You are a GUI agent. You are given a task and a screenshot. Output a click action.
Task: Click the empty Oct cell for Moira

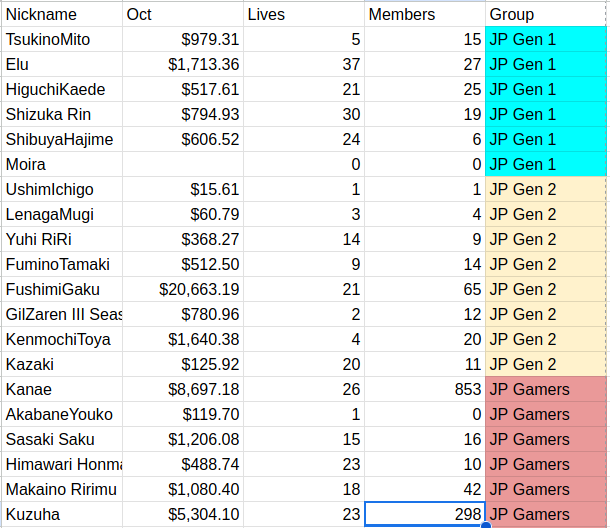point(183,164)
